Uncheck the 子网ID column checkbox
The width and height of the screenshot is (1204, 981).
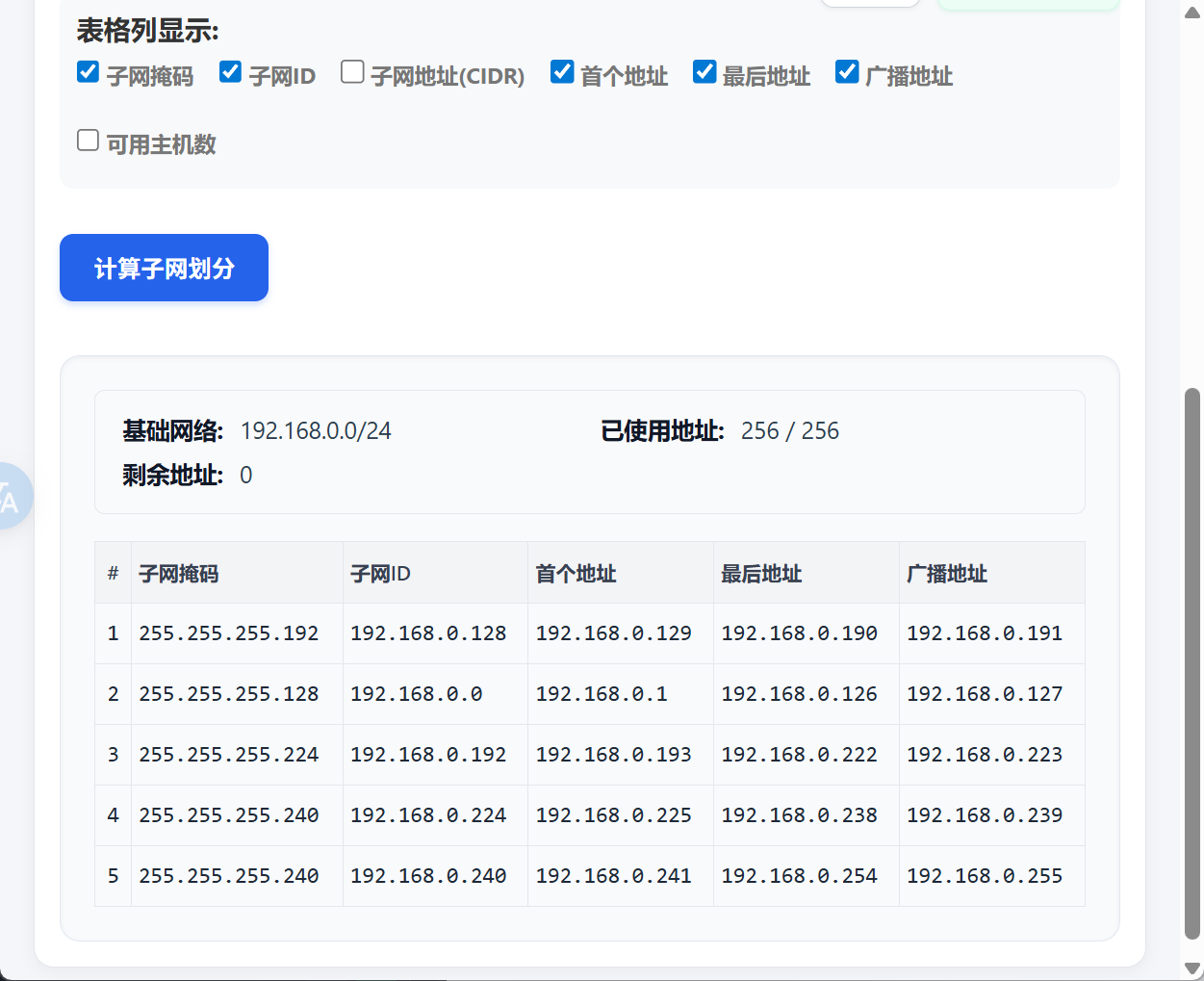[x=230, y=72]
